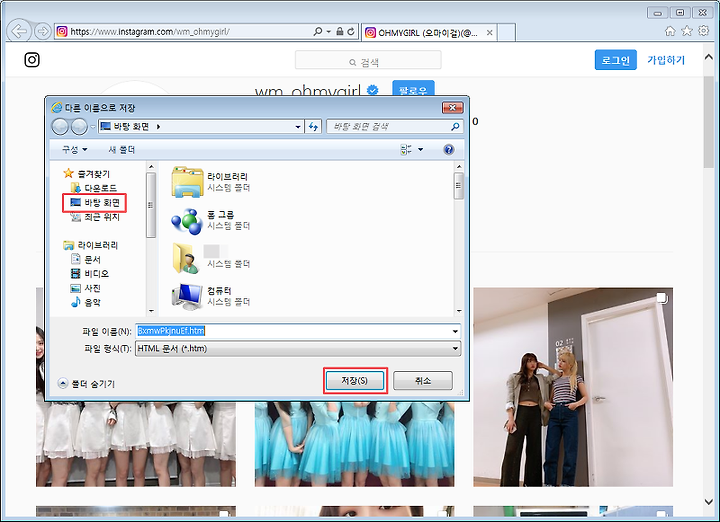Close the save-as dialog

(452, 107)
